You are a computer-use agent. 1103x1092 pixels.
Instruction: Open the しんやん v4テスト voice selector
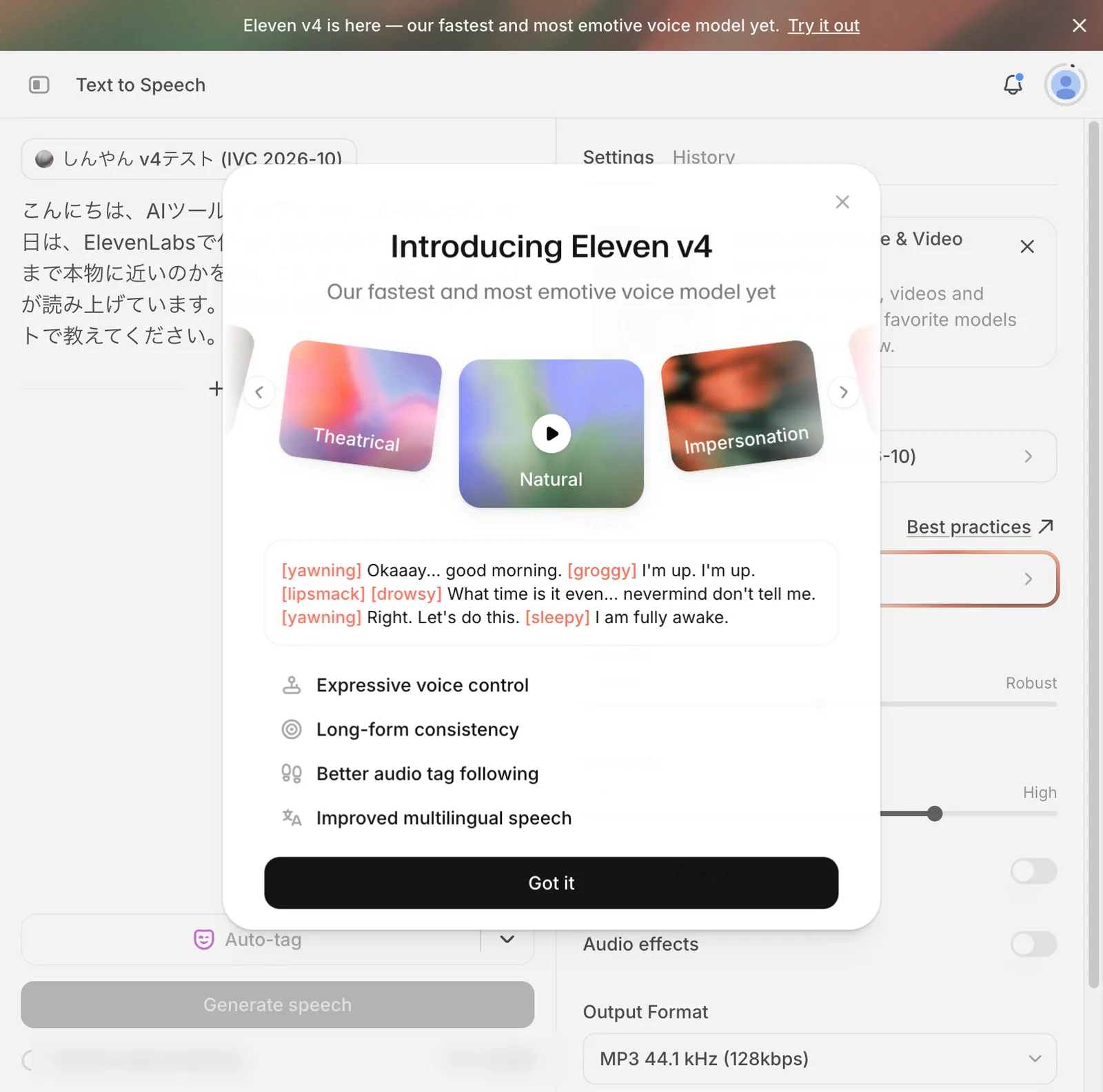coord(189,159)
